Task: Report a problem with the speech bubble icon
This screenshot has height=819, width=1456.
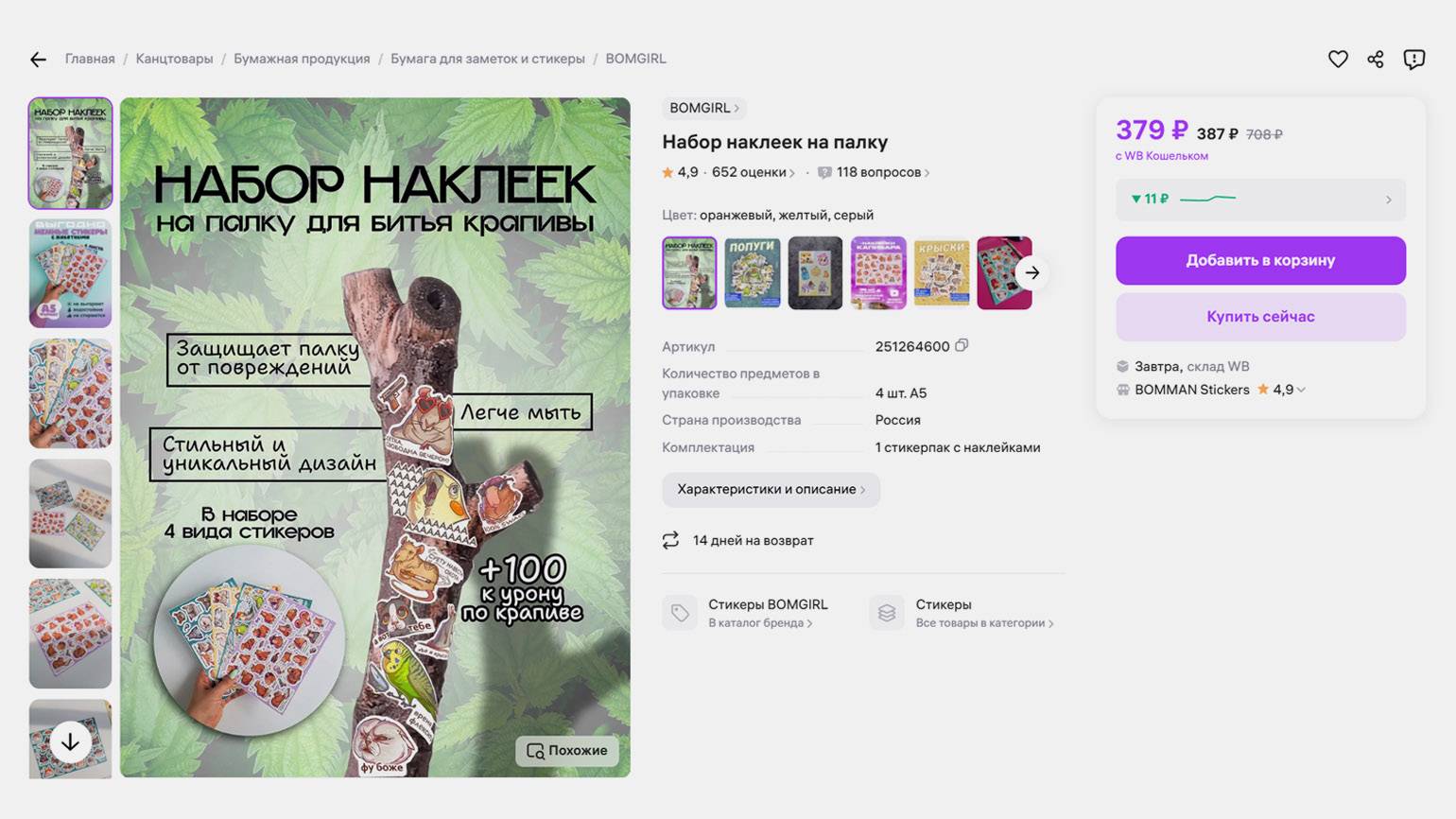Action: tap(1414, 59)
